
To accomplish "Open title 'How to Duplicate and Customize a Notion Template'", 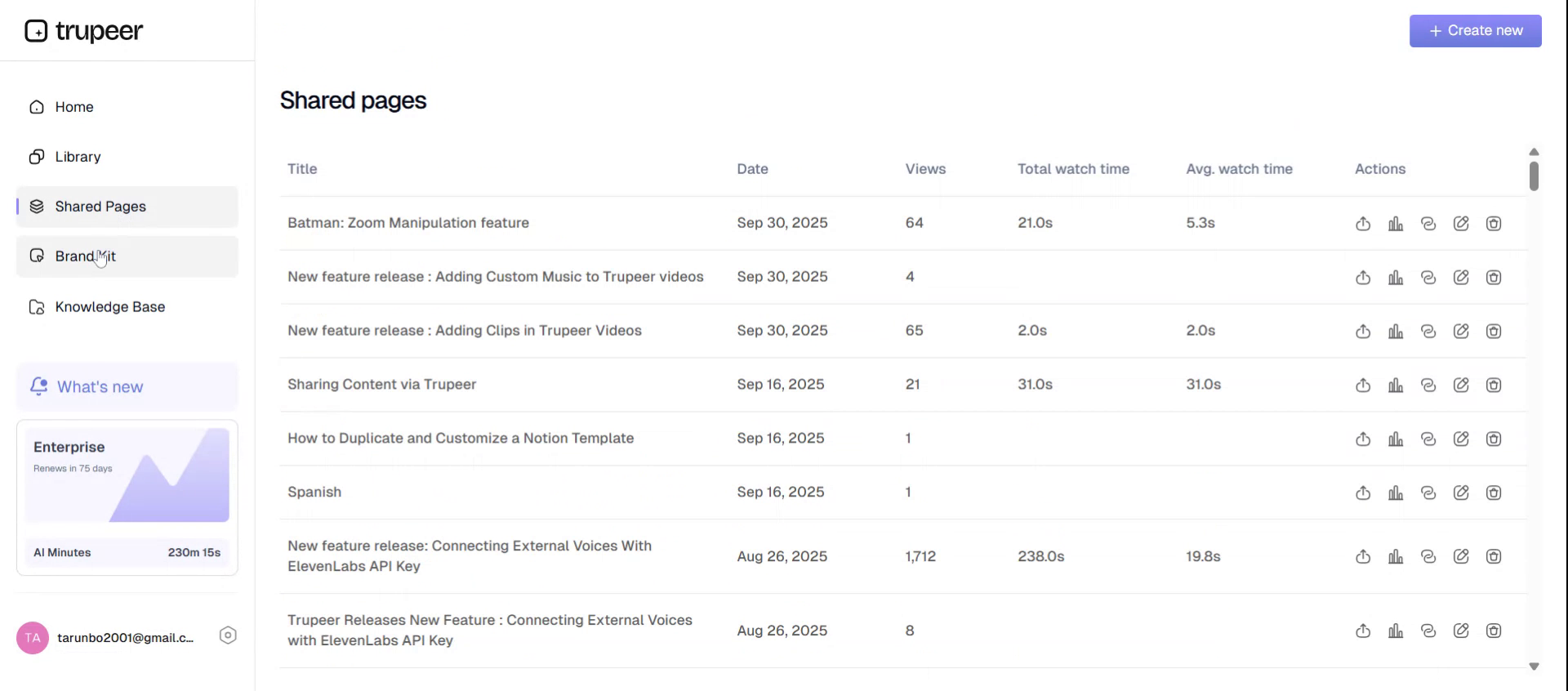I will (461, 439).
